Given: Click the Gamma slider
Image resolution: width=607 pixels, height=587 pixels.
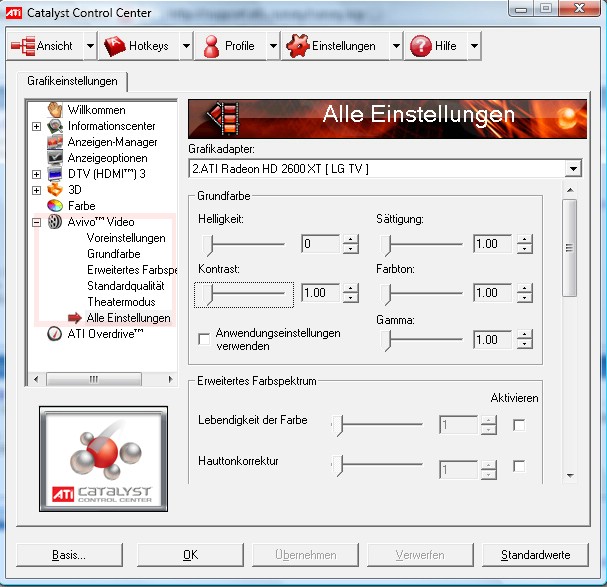Looking at the screenshot, I should tap(421, 340).
